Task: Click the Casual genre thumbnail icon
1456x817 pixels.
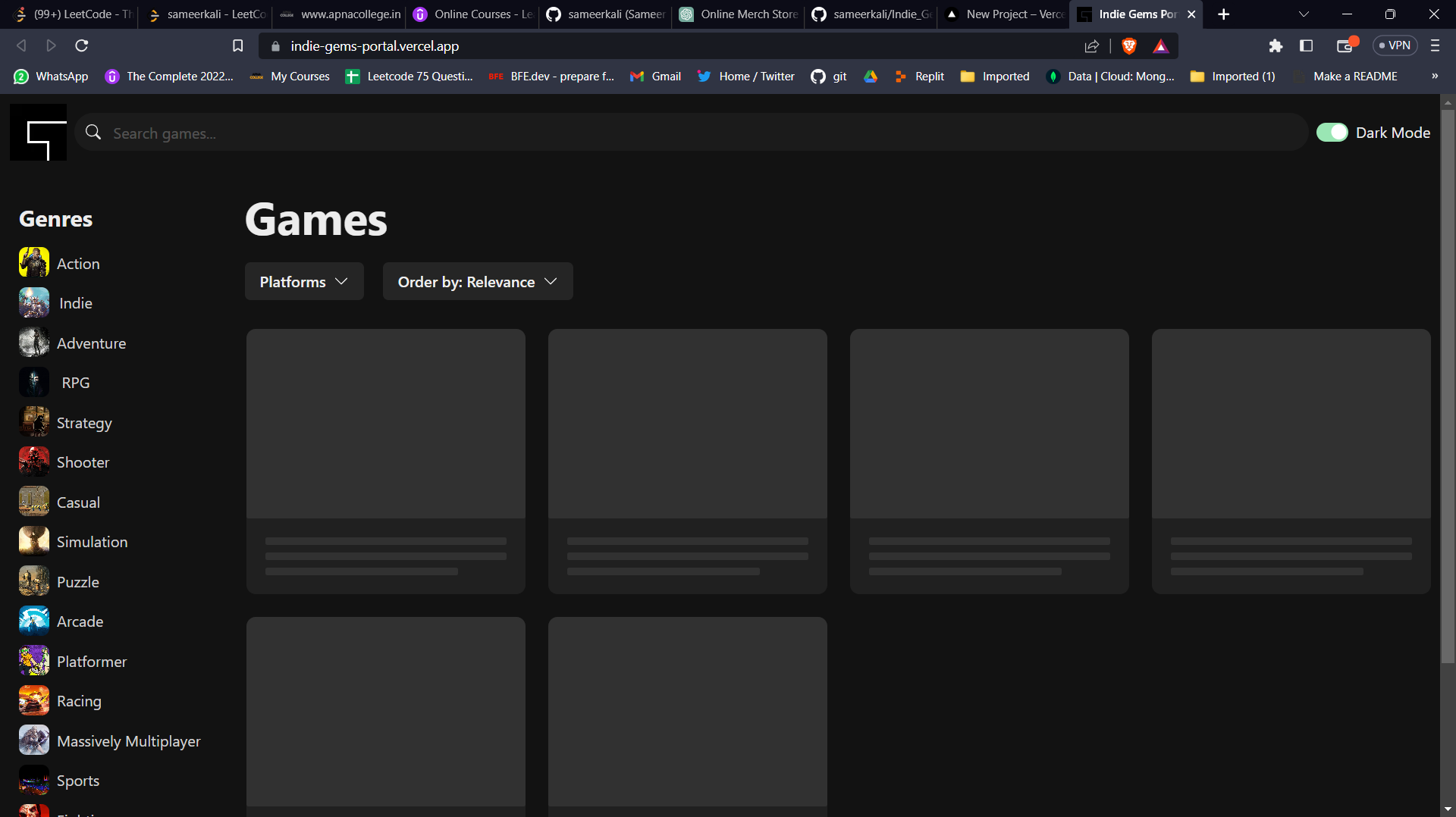Action: tap(34, 502)
